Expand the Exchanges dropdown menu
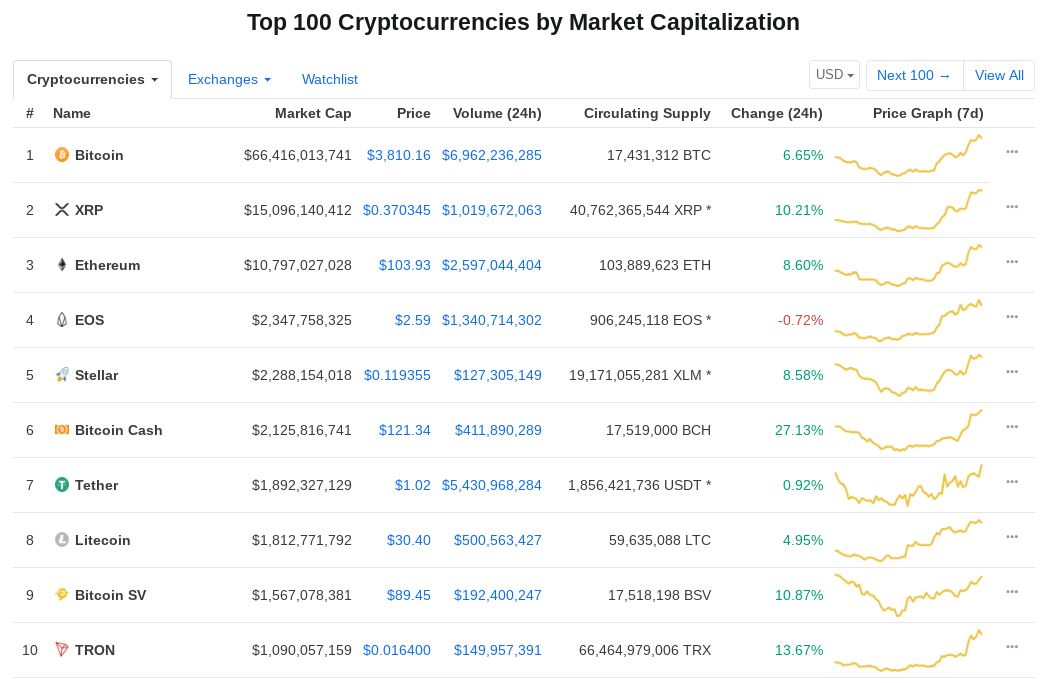1052x683 pixels. pyautogui.click(x=229, y=79)
